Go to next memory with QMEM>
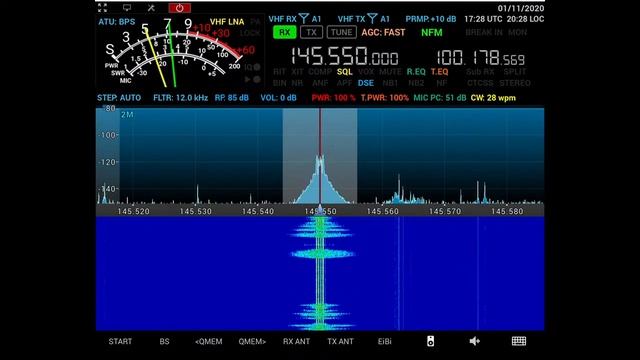The image size is (640, 360). [x=252, y=341]
